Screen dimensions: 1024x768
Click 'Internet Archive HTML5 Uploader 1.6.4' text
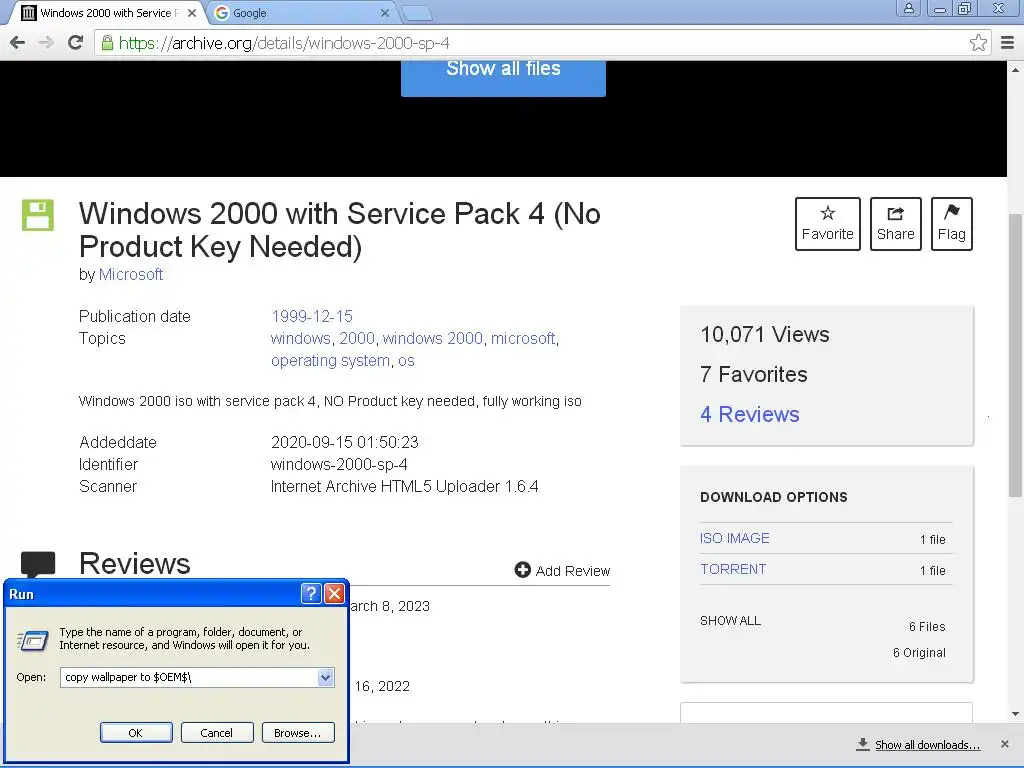click(404, 487)
